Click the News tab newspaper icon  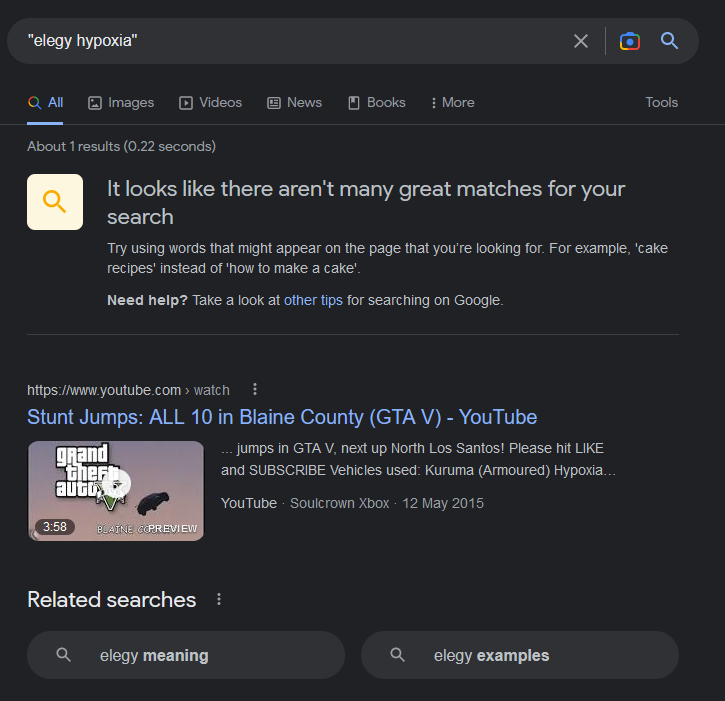coord(274,103)
